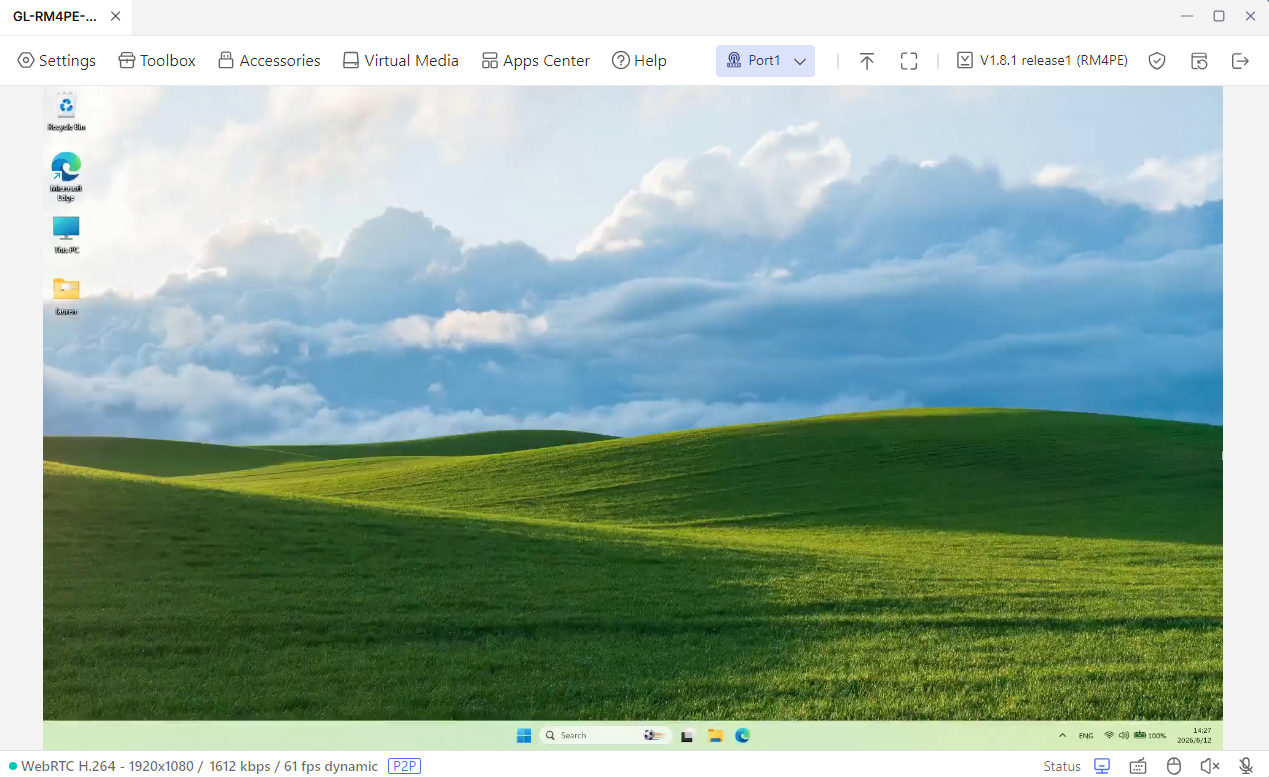Image resolution: width=1269 pixels, height=777 pixels.
Task: Toggle the muted speaker icon
Action: pos(1210,766)
